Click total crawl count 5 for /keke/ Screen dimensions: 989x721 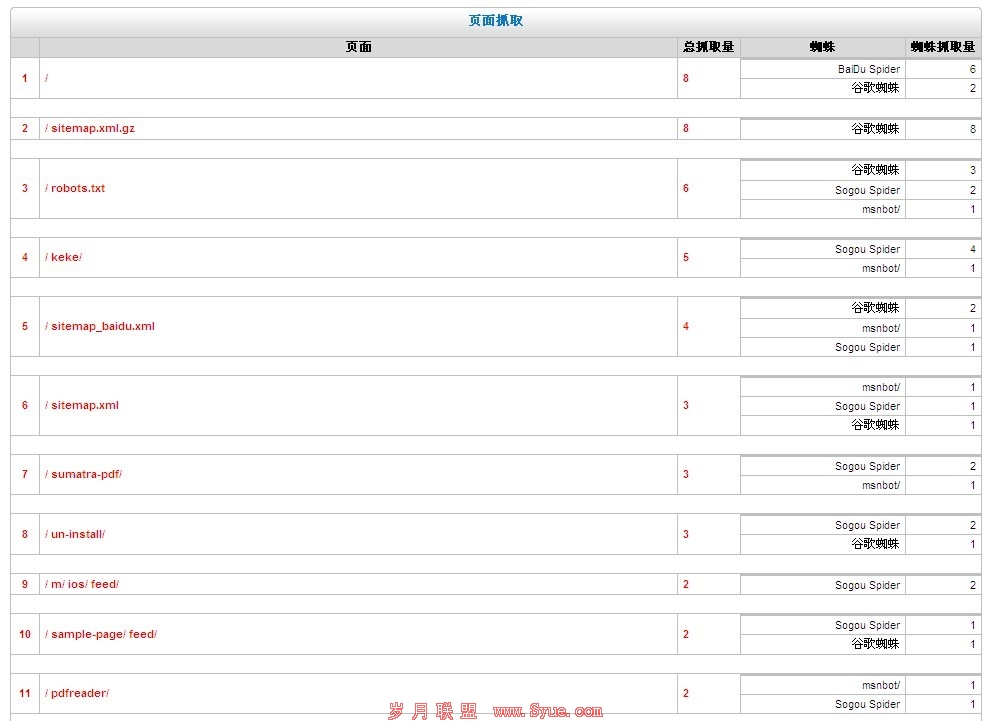(686, 257)
